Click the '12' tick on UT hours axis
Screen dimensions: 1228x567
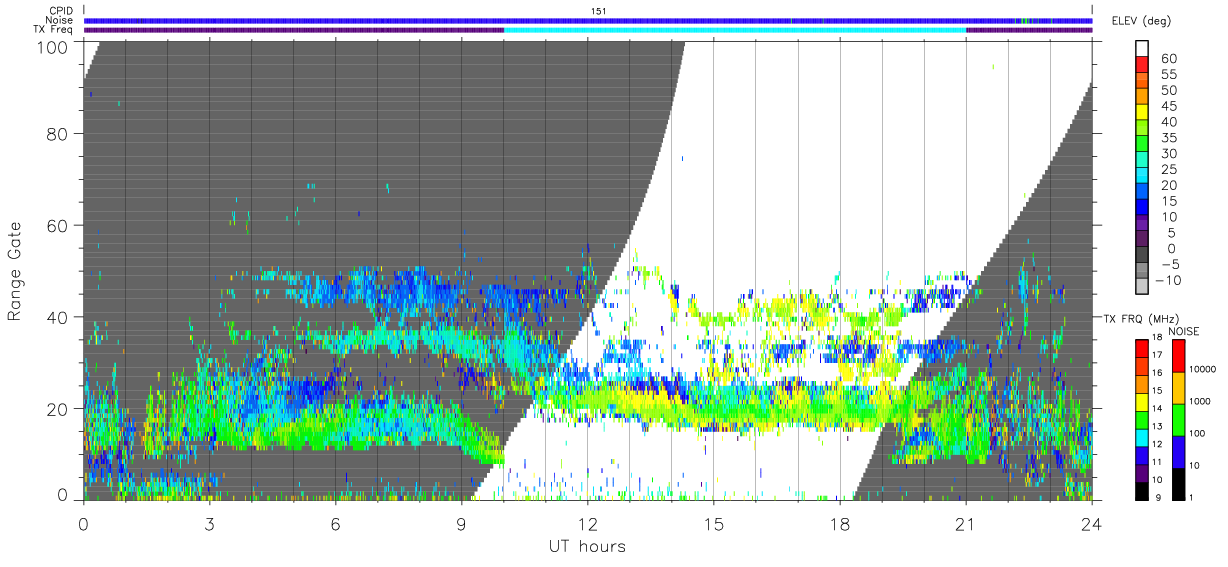(588, 523)
